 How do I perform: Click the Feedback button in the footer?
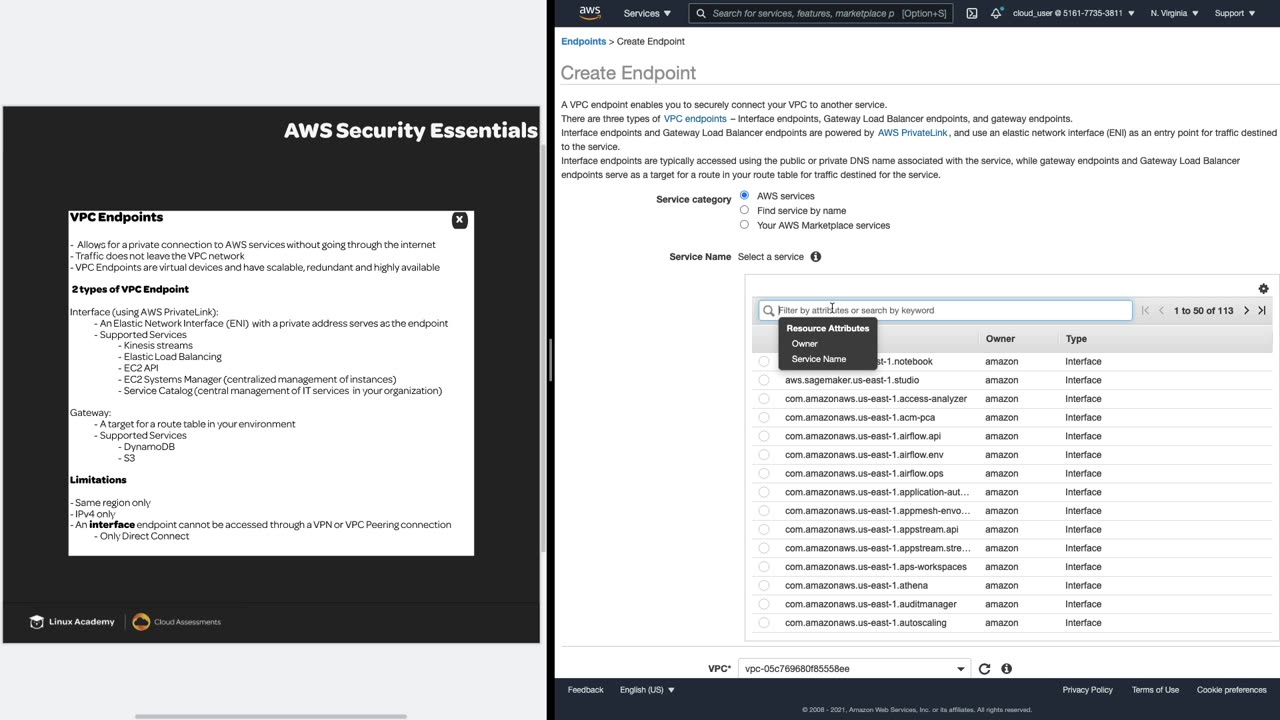585,690
